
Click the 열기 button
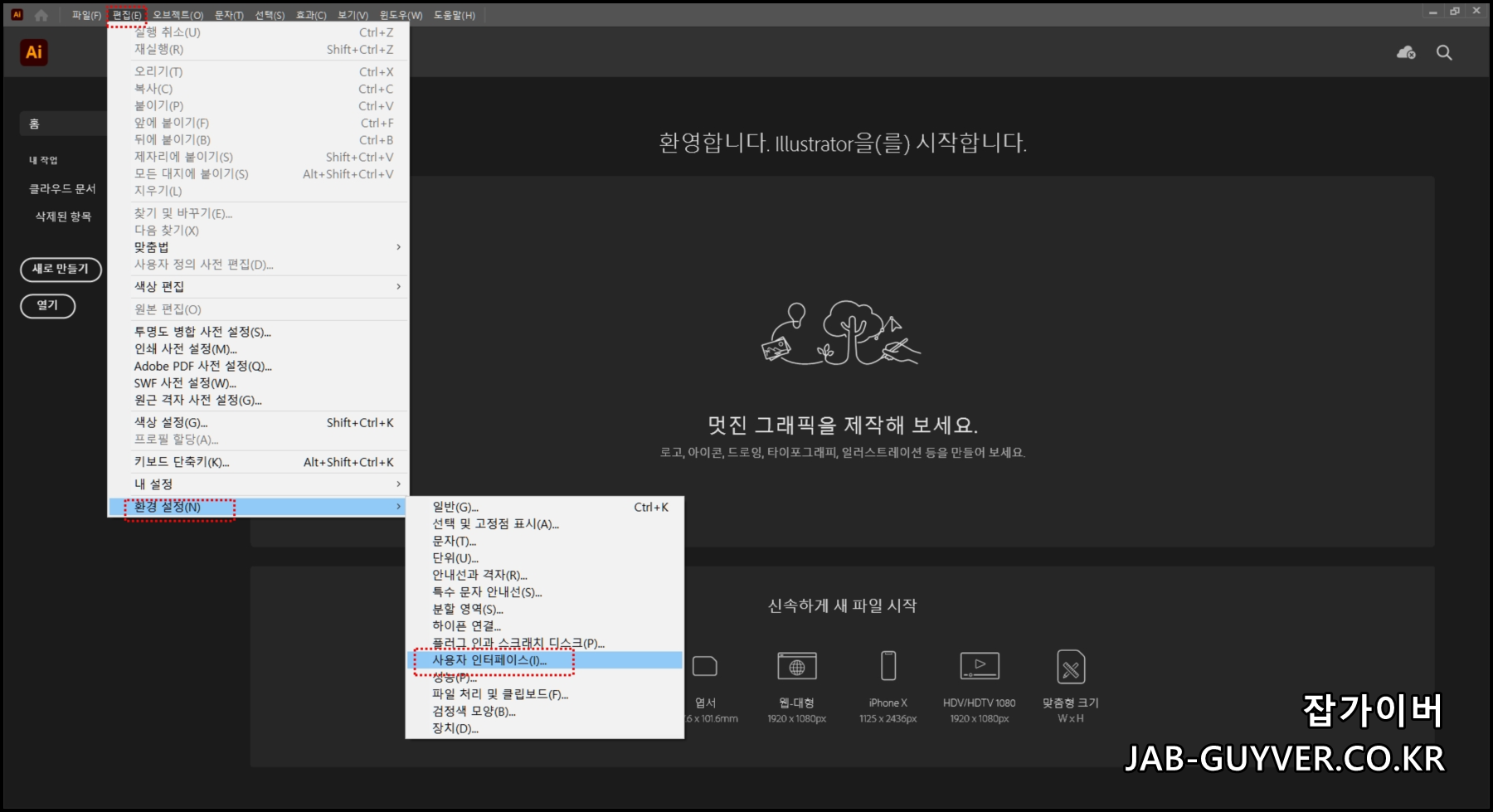pos(48,305)
